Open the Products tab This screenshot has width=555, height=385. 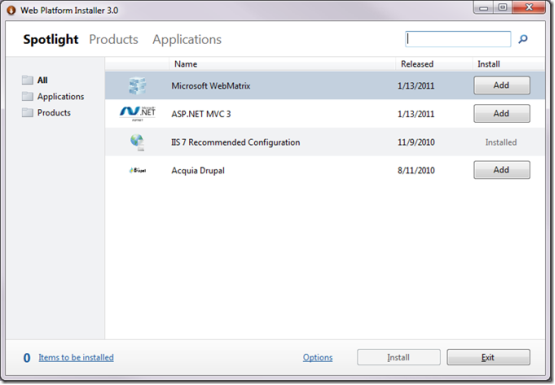click(x=114, y=39)
